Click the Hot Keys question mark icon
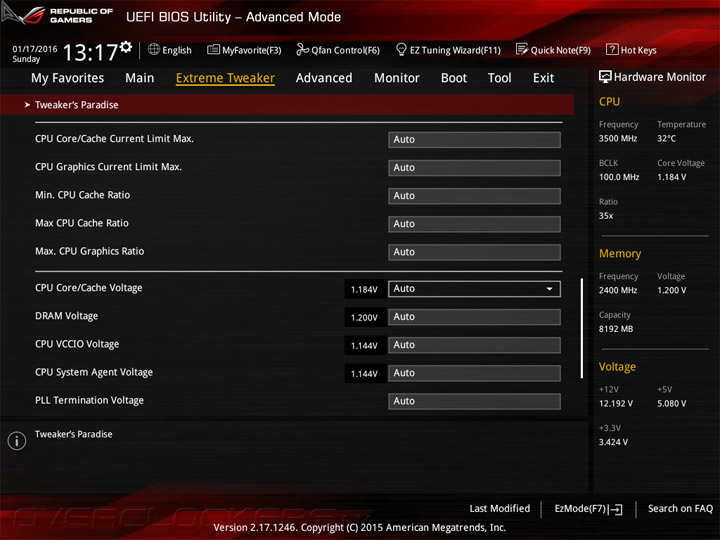Viewport: 720px width, 540px height. pos(612,49)
